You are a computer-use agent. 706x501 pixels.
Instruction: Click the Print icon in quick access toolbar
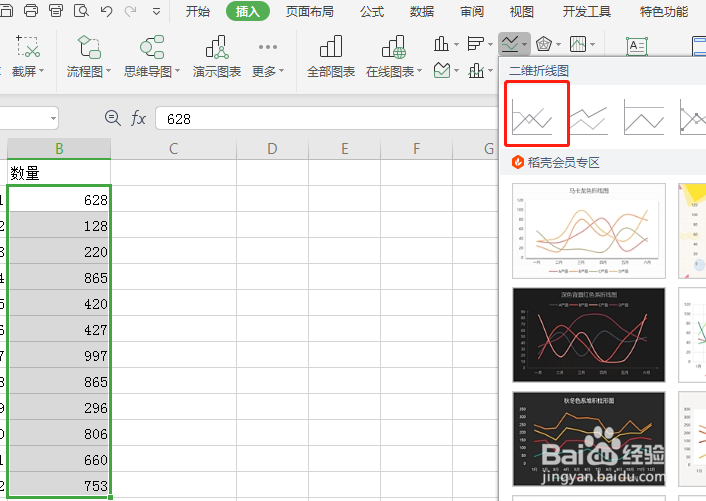(31, 10)
